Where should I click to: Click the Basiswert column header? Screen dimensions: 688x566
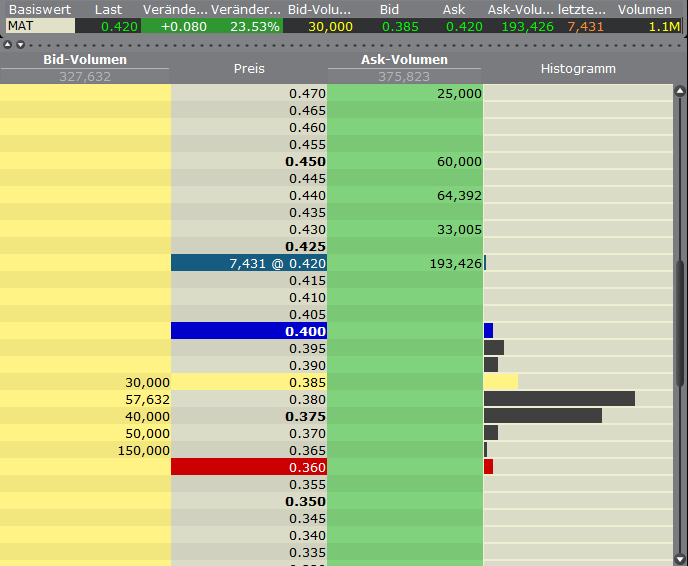39,9
